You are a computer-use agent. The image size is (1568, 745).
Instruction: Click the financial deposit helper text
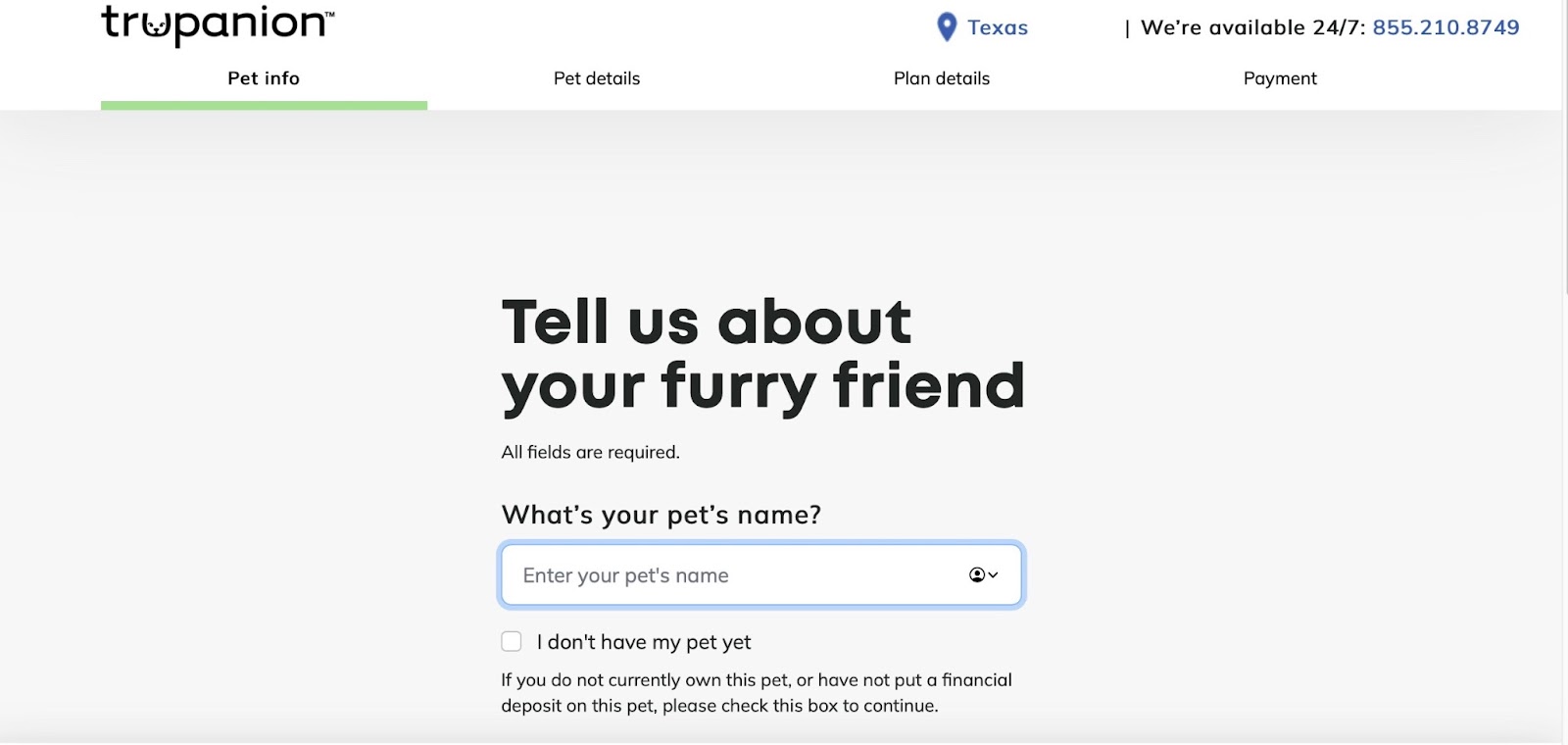(757, 693)
